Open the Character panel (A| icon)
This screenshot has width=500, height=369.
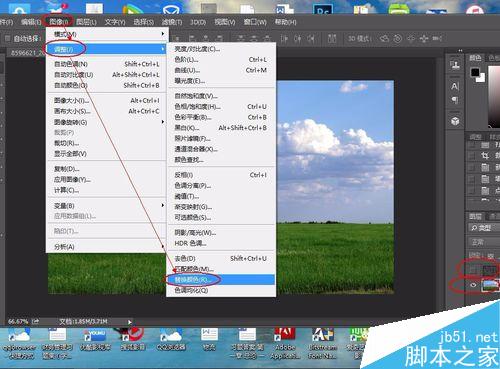point(455,86)
